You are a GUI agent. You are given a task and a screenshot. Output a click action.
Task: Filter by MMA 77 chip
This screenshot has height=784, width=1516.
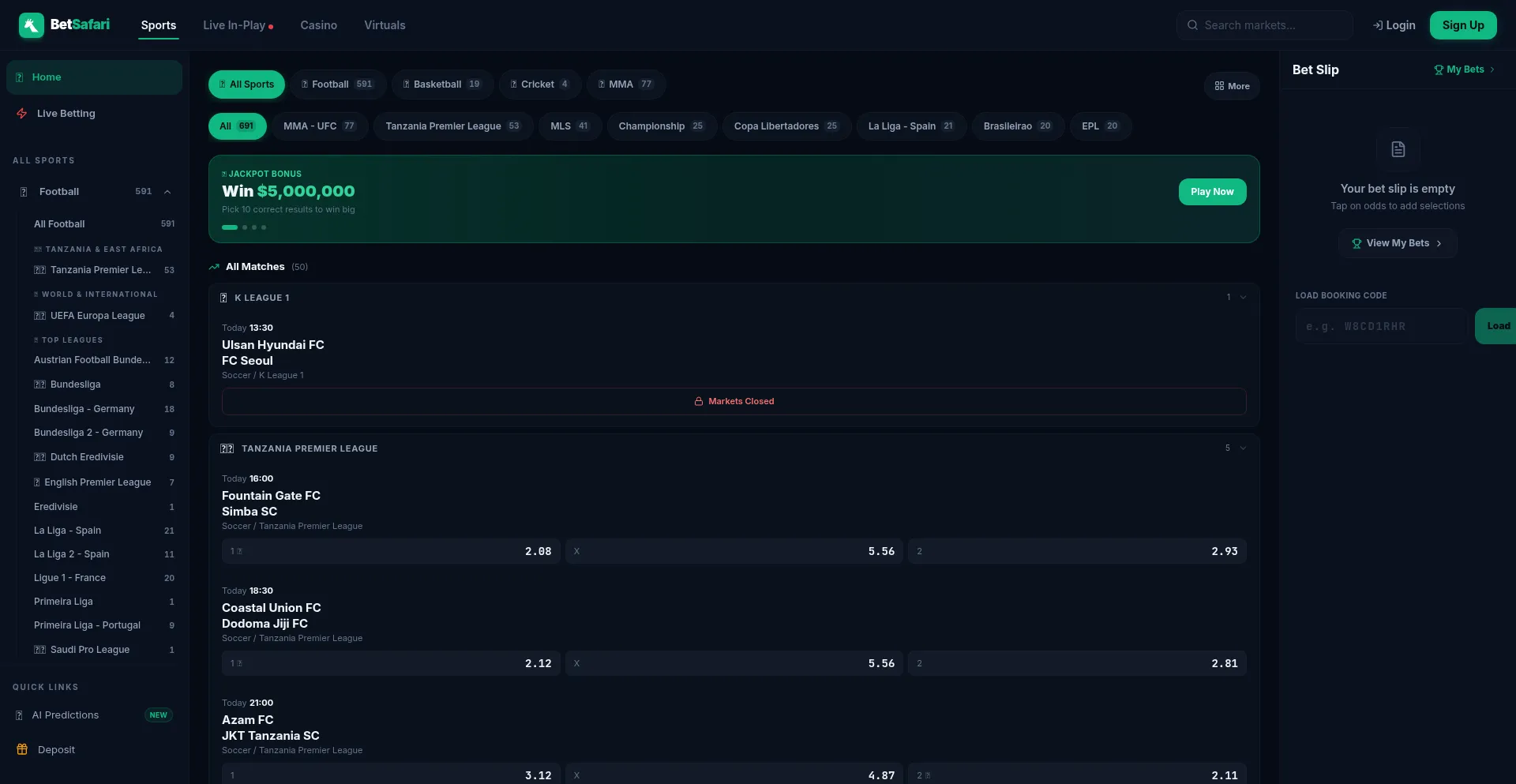coord(626,84)
